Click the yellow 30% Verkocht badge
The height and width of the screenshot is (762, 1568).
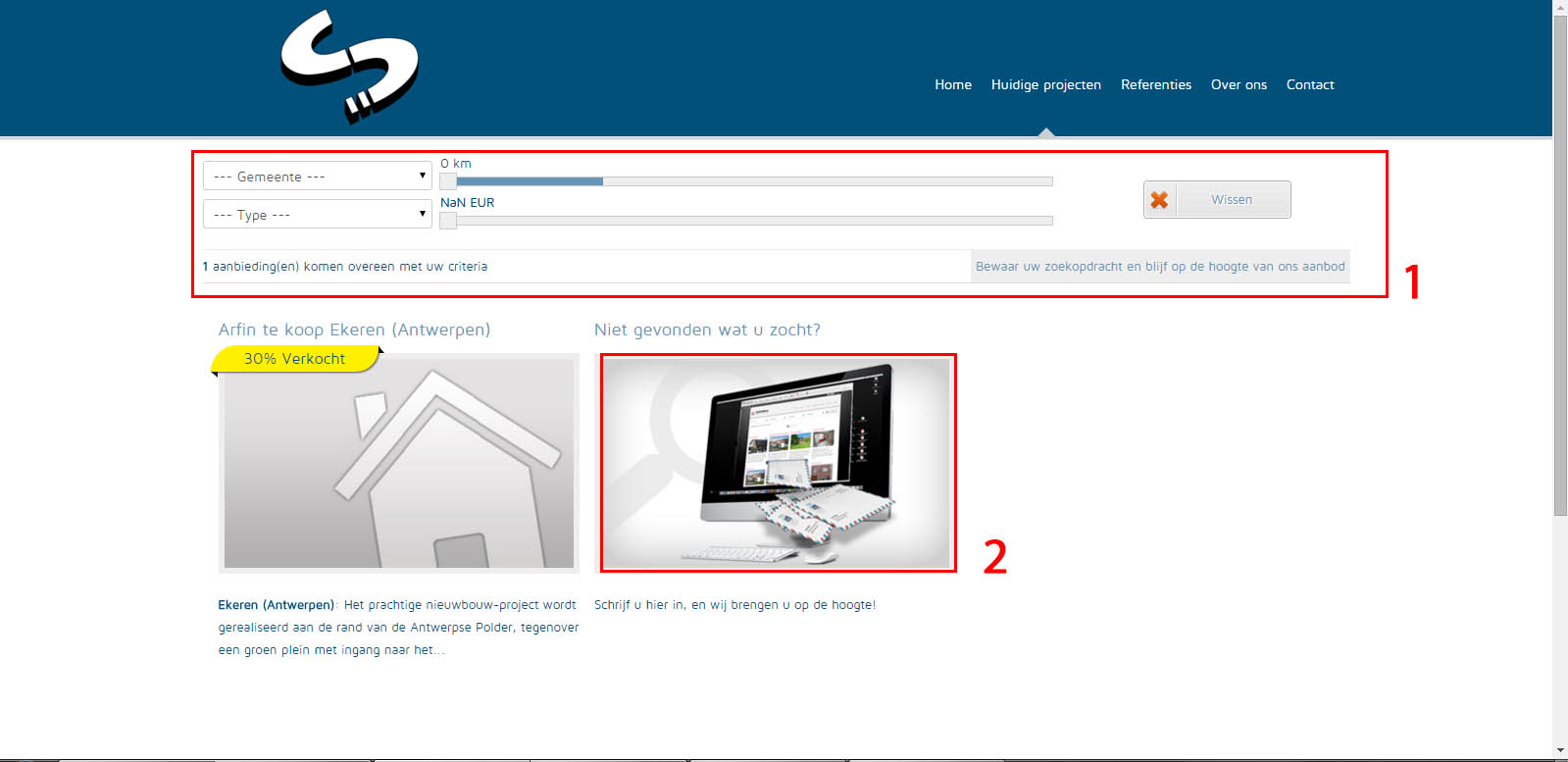pos(294,359)
